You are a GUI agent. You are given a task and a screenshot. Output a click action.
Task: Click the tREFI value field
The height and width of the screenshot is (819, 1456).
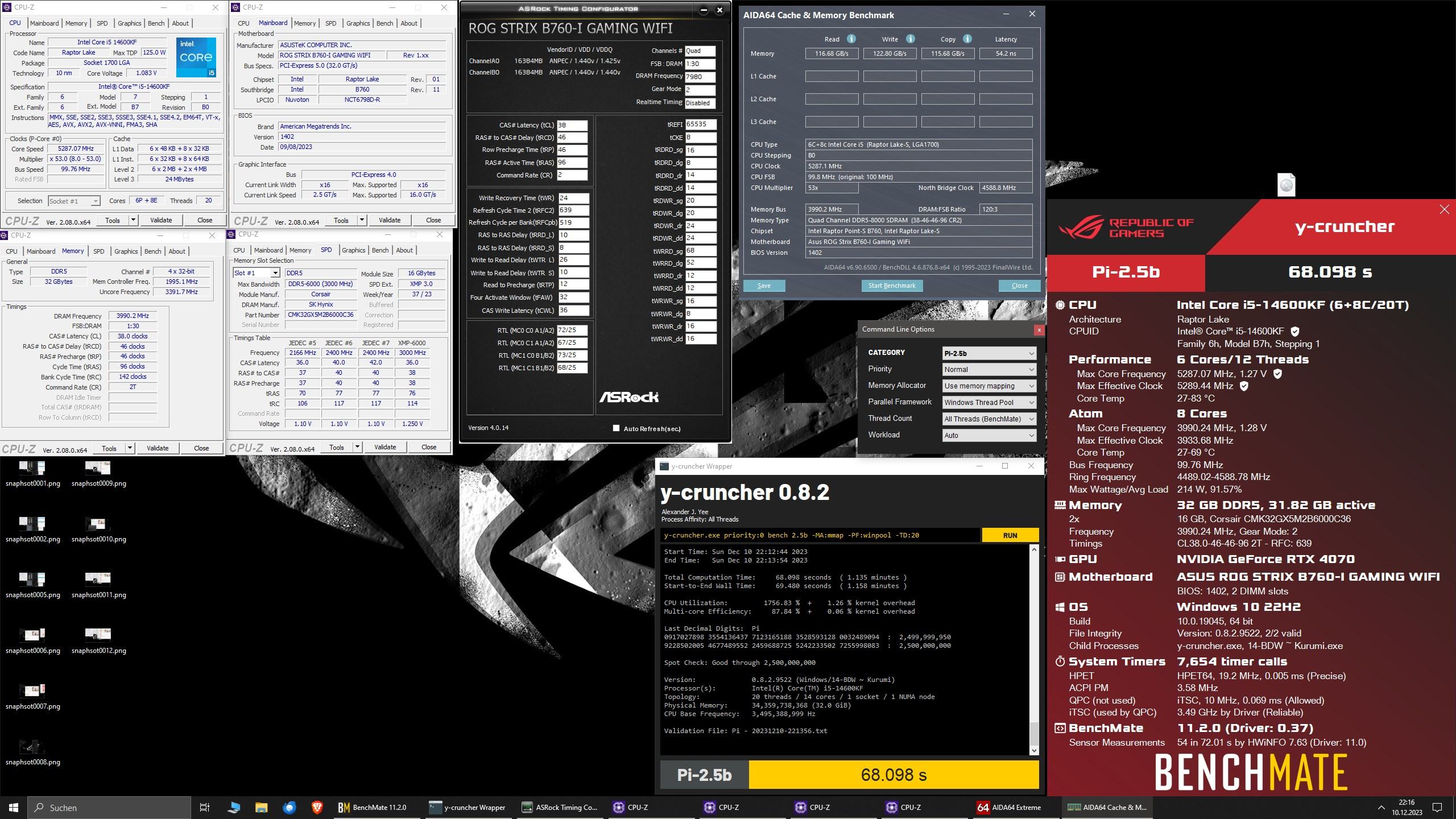(x=700, y=124)
